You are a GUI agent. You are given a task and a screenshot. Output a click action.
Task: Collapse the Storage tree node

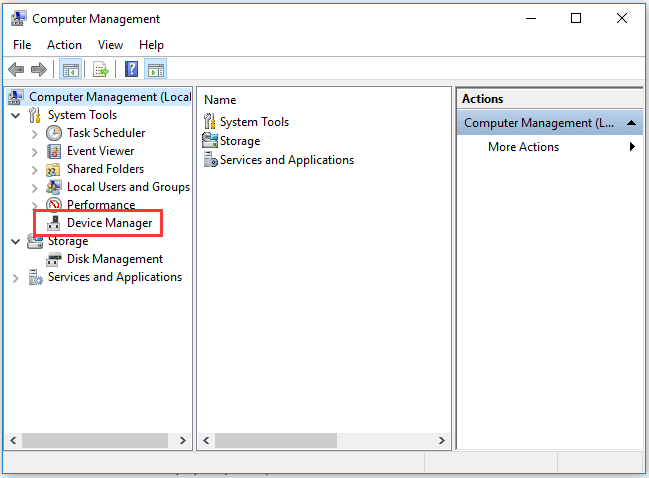pos(16,241)
